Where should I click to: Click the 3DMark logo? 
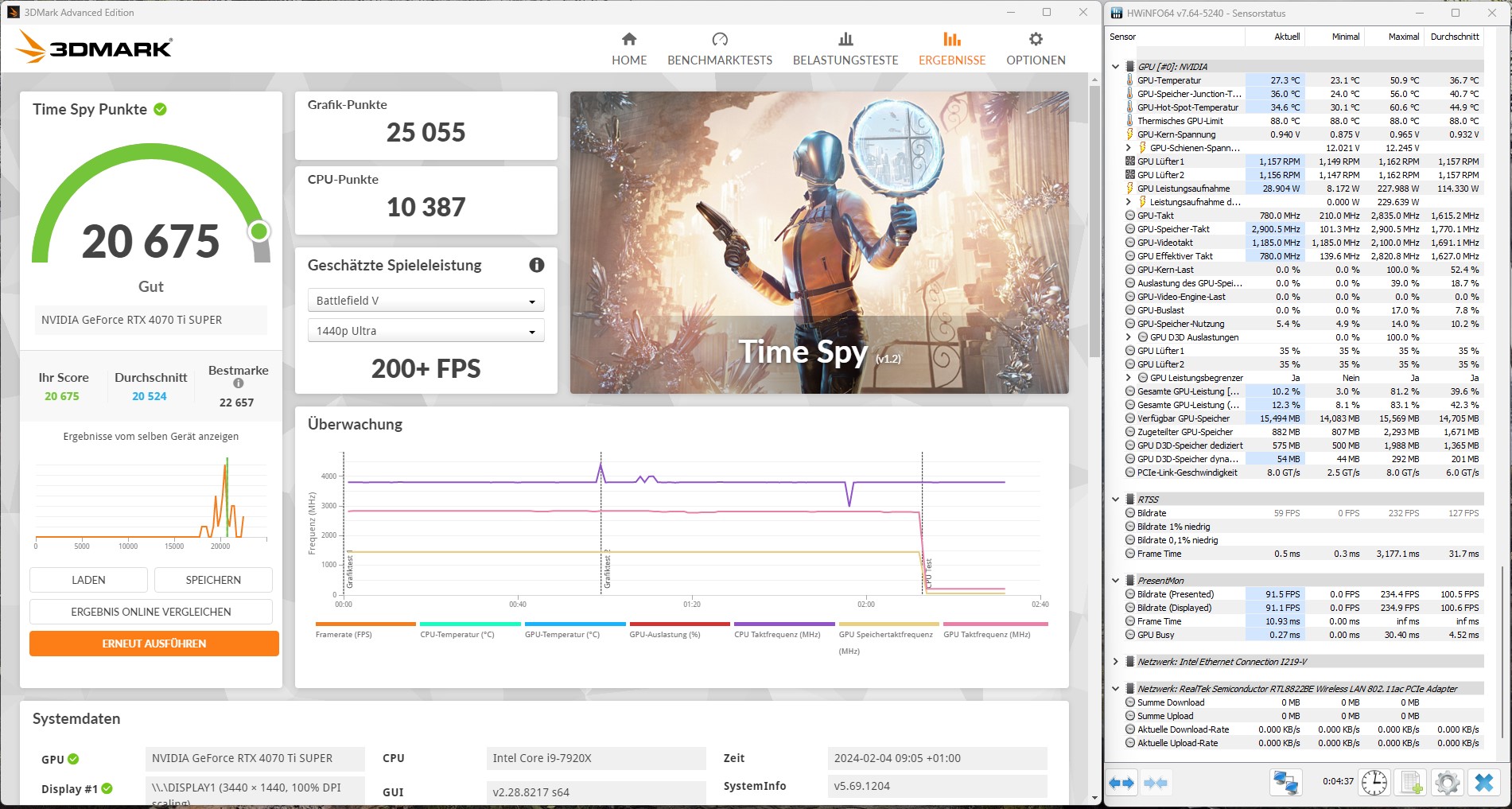coord(94,48)
